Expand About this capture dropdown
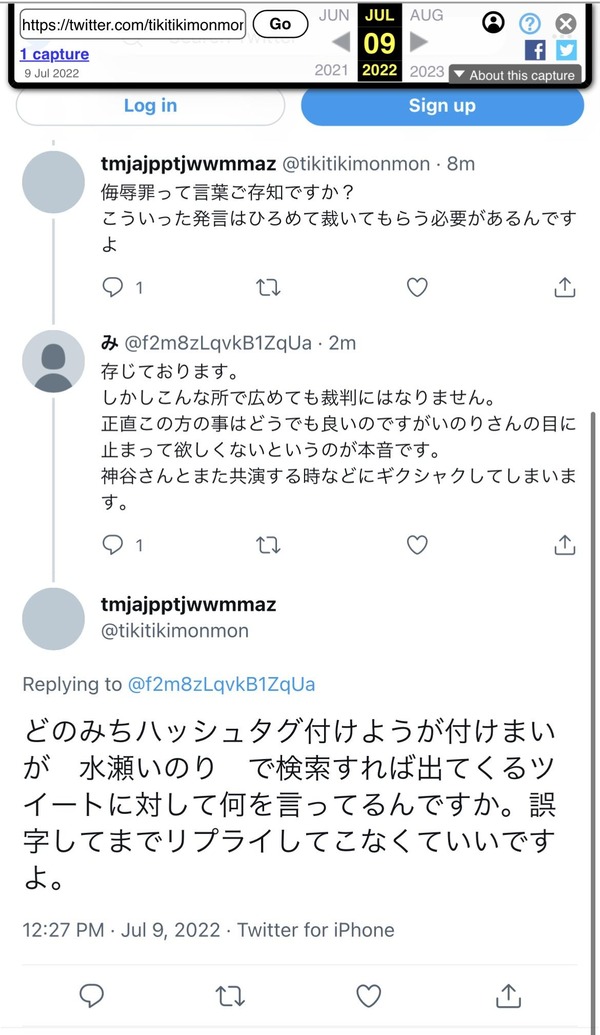 coord(515,75)
